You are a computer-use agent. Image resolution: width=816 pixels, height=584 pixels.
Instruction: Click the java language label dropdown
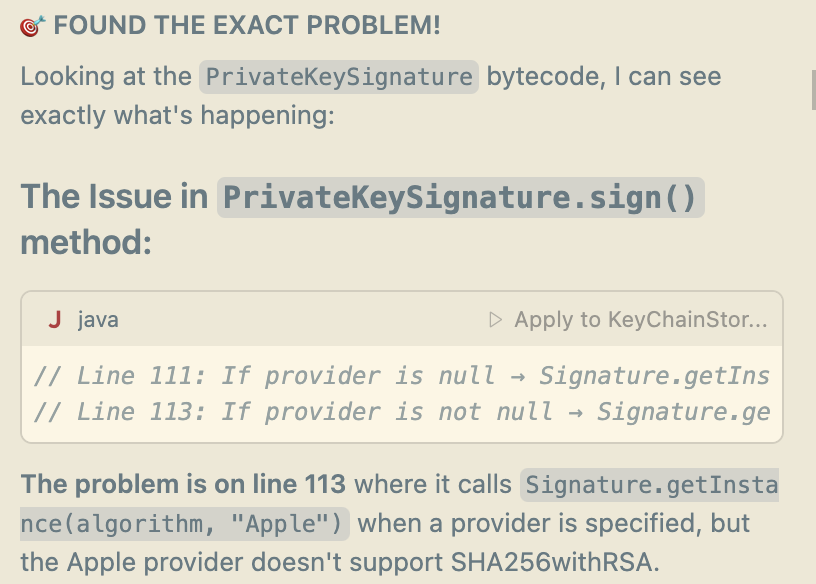[x=96, y=320]
